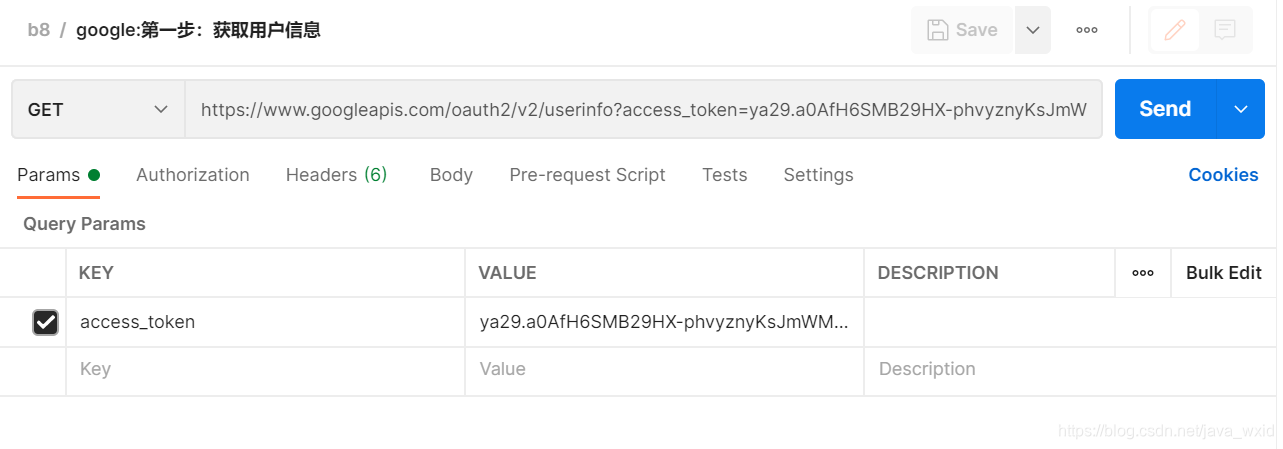1283x449 pixels.
Task: Expand the Send button dropdown arrow
Action: click(1241, 109)
